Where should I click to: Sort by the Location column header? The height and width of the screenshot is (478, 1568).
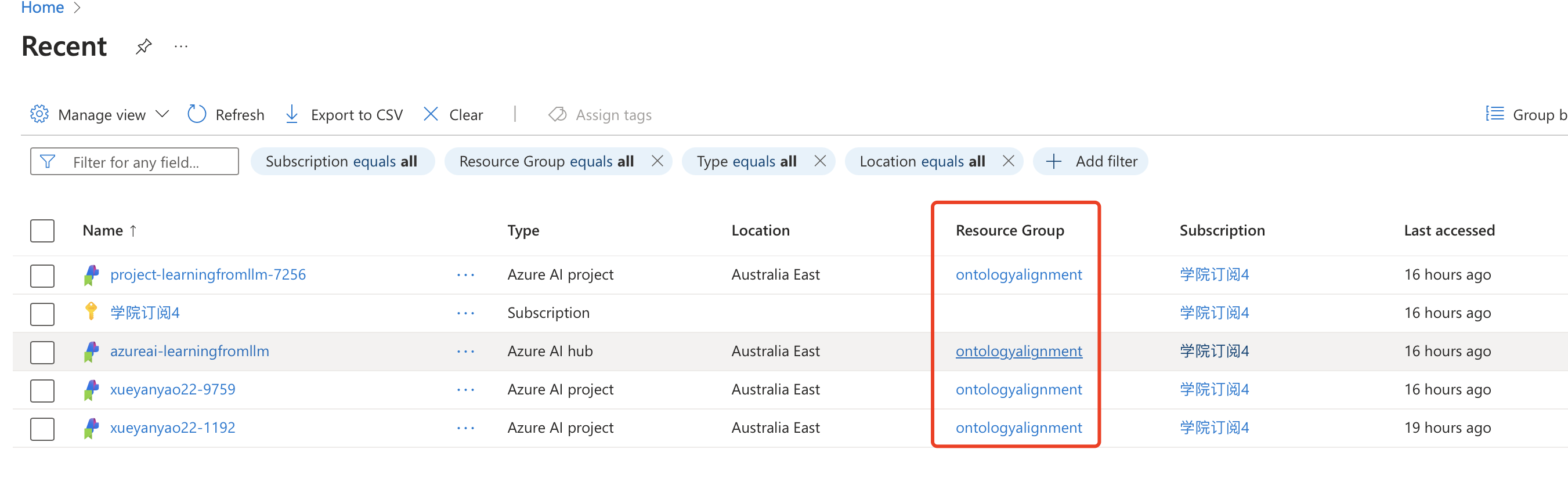(760, 230)
